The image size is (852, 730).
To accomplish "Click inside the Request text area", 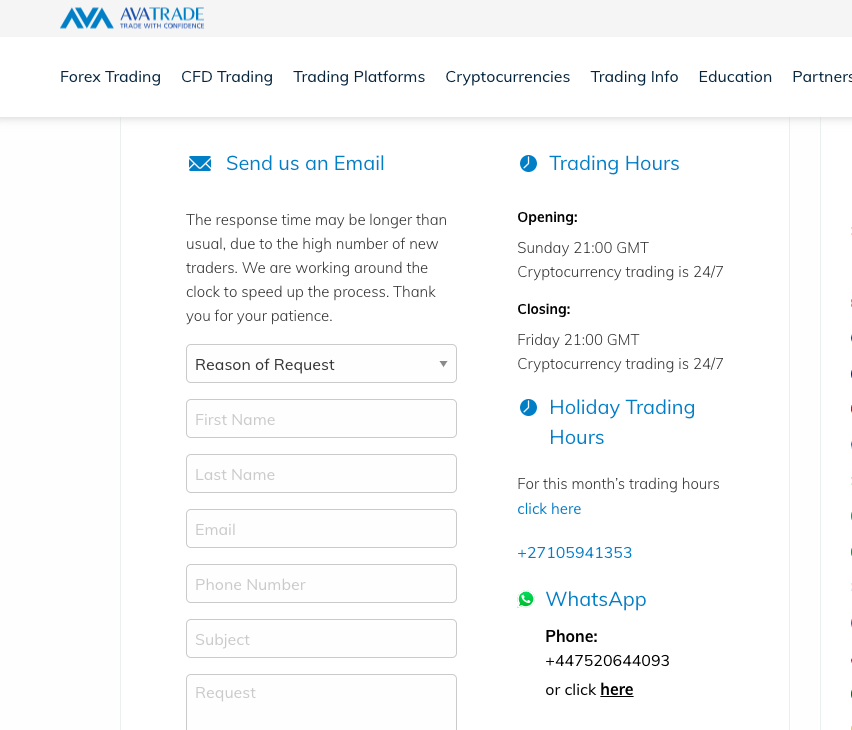I will (x=321, y=702).
